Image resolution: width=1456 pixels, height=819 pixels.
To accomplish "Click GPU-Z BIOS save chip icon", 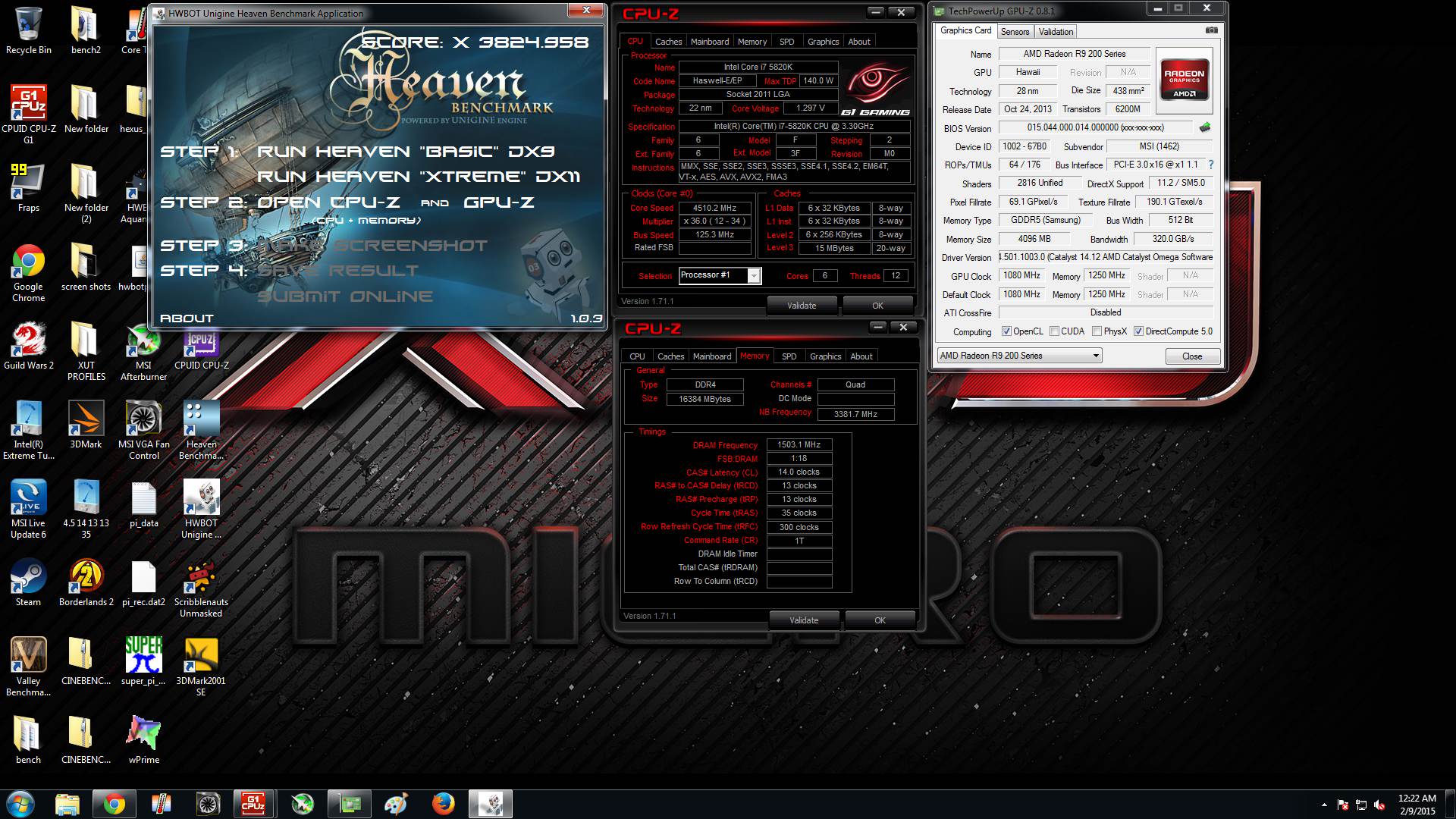I will point(1204,127).
